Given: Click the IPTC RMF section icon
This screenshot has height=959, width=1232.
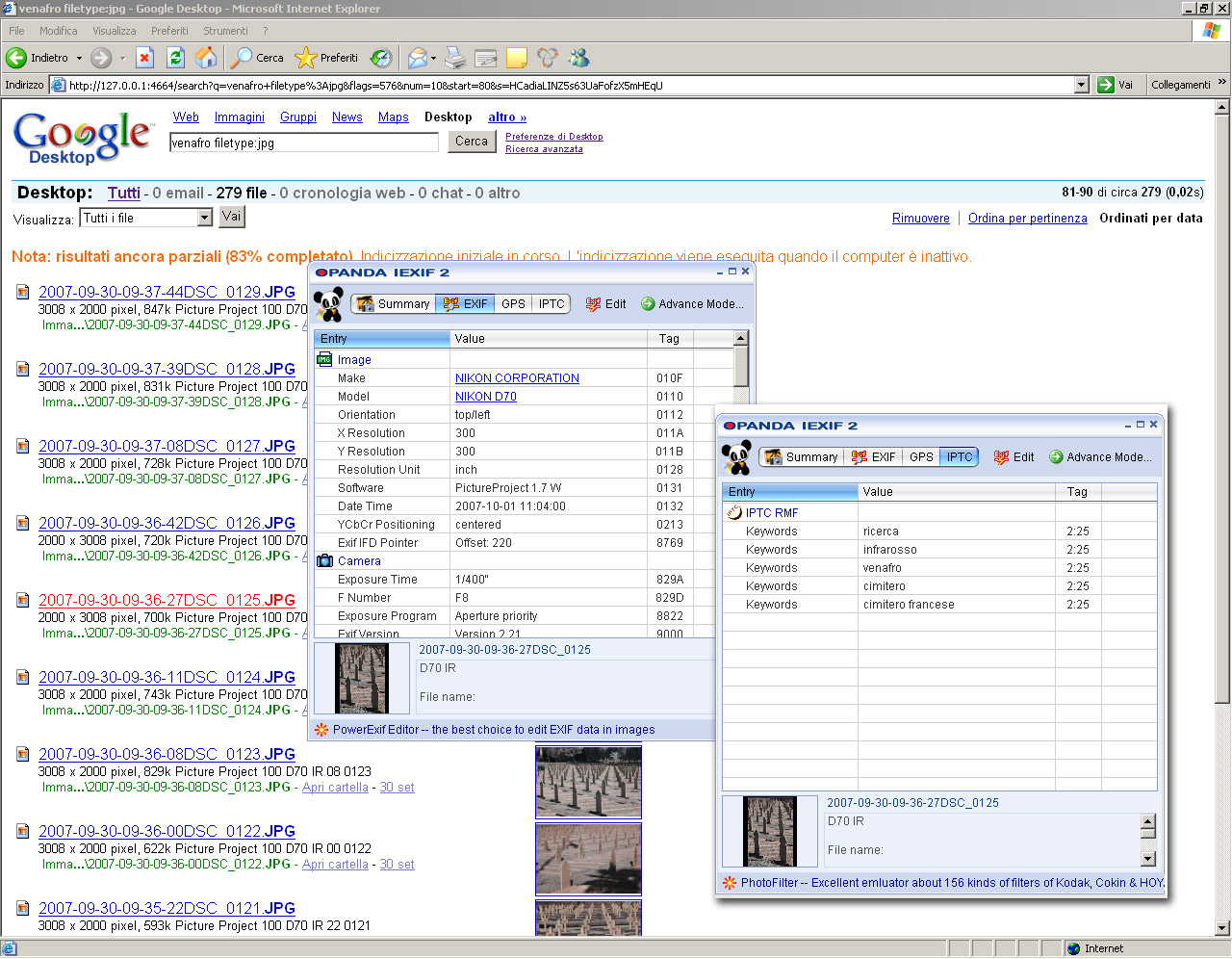Looking at the screenshot, I should 734,512.
